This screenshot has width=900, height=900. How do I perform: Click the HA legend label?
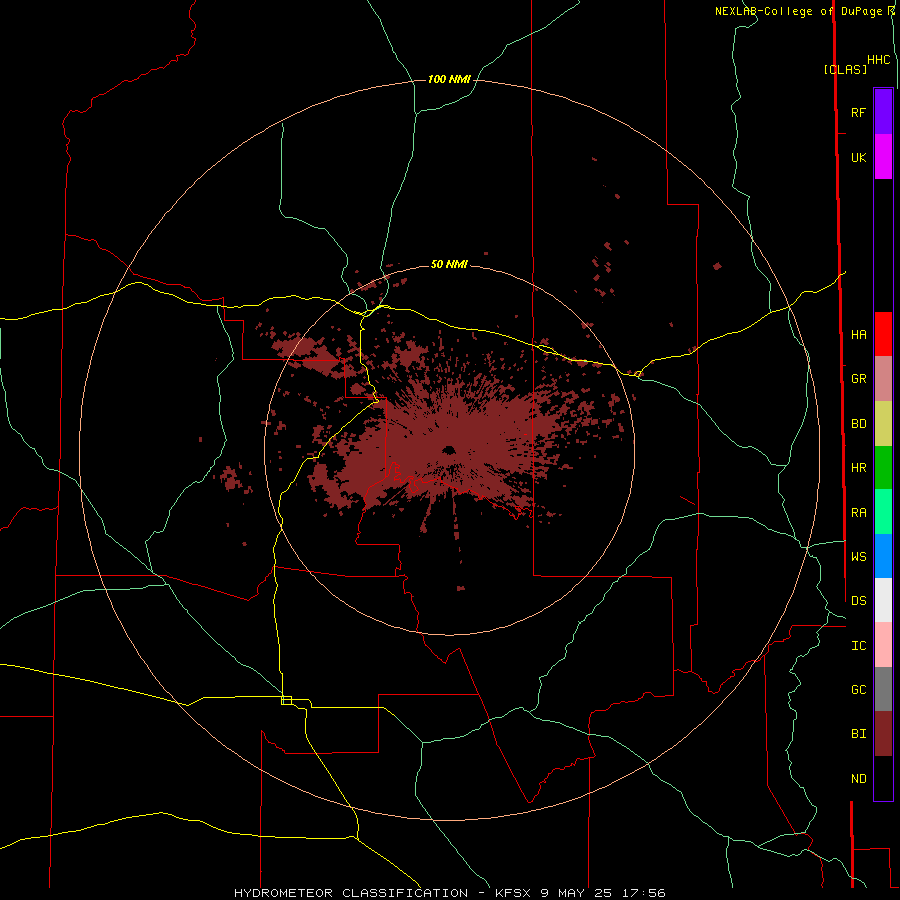pos(859,335)
